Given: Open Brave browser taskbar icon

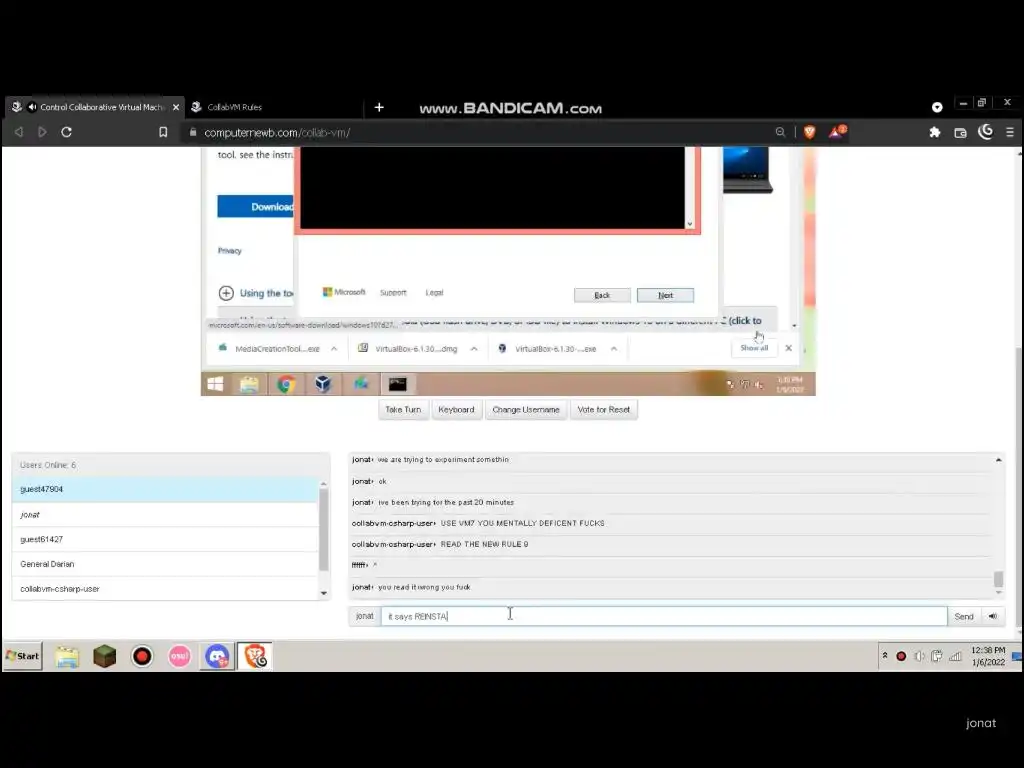Looking at the screenshot, I should [255, 656].
